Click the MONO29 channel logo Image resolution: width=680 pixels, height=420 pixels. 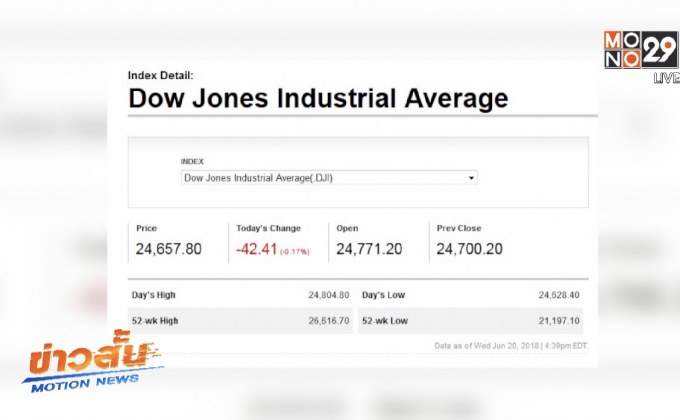point(639,49)
